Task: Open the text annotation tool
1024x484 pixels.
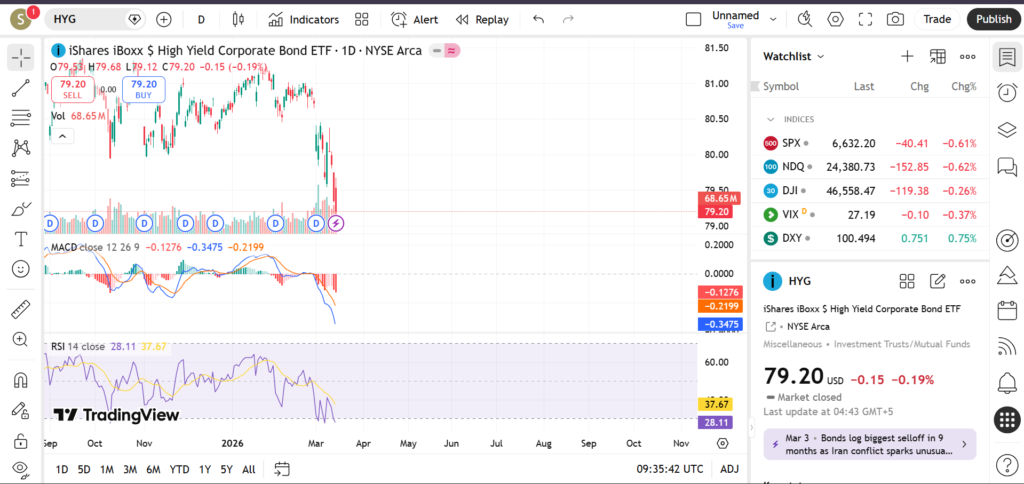Action: 20,239
